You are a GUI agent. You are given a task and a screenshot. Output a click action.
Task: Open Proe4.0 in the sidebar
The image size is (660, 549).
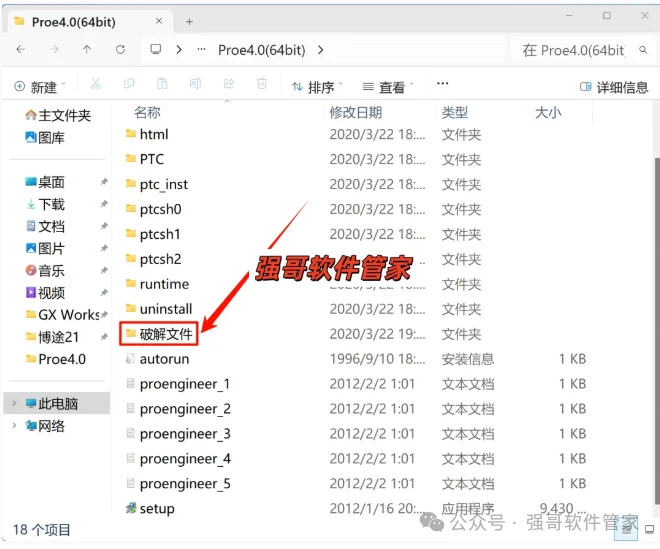[x=56, y=359]
